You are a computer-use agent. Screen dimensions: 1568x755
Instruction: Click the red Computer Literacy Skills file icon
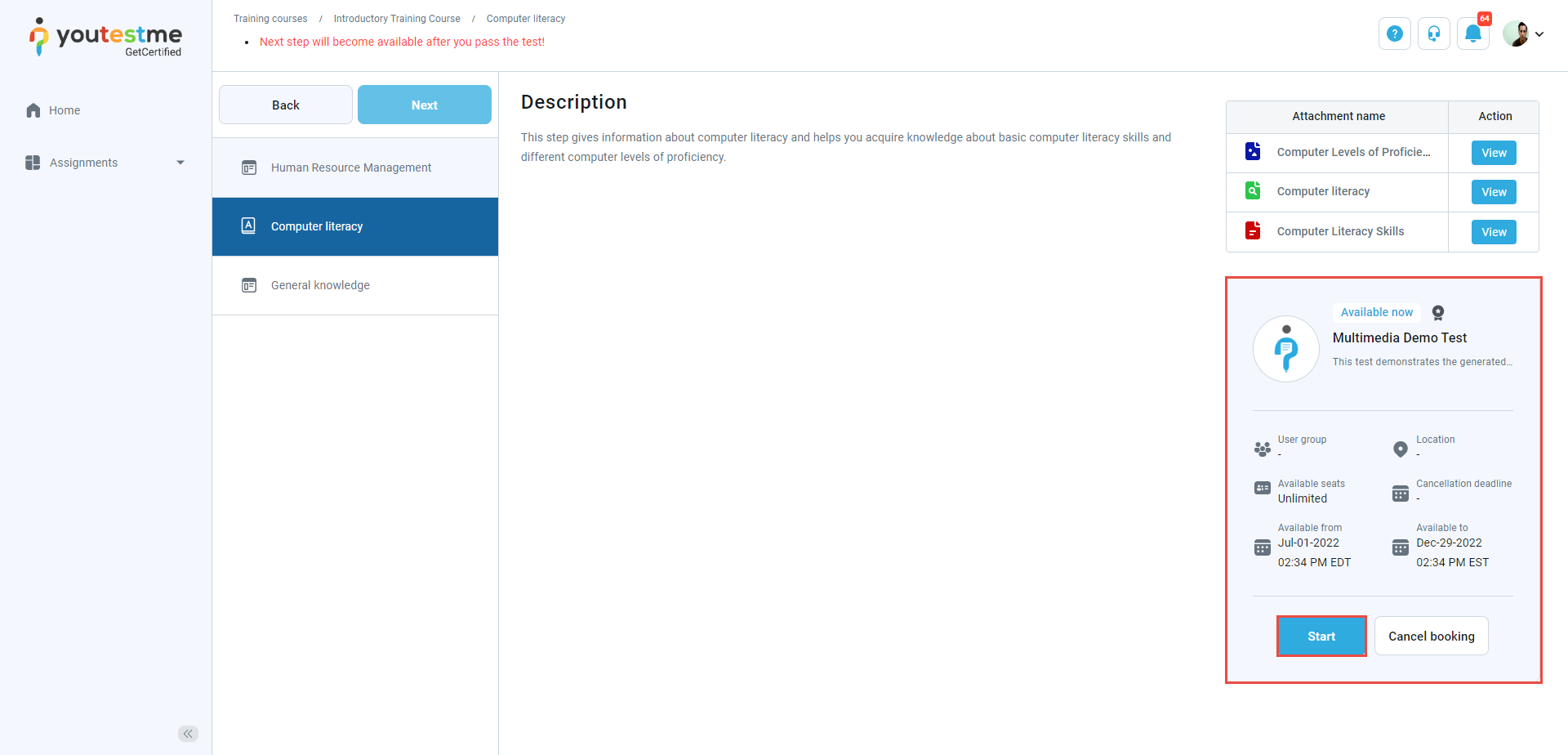tap(1253, 230)
